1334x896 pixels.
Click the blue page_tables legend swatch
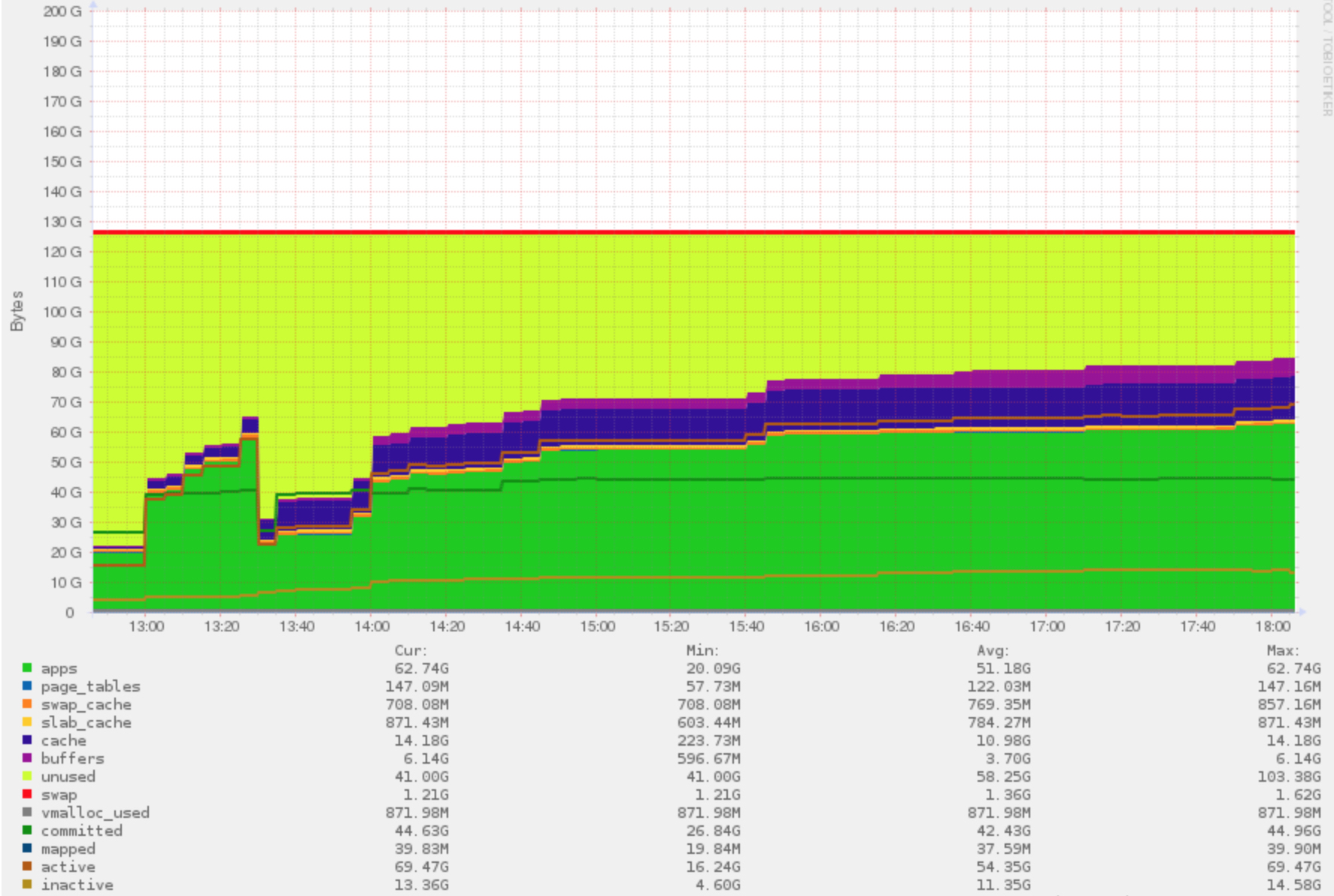(27, 686)
